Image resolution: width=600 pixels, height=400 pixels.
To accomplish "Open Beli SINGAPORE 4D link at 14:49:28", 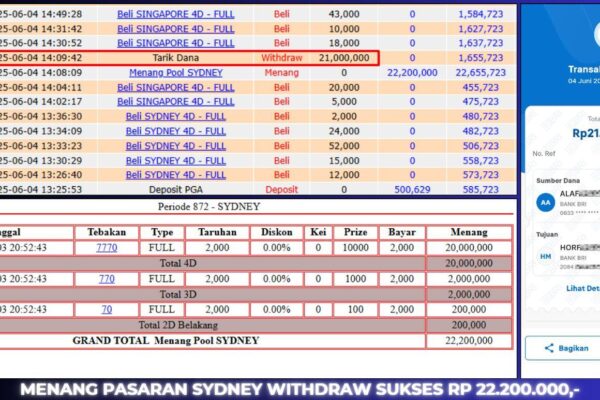I will point(176,14).
